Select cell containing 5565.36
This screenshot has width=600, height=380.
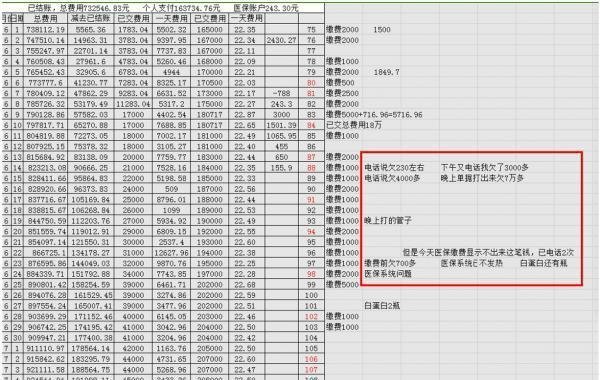[91, 29]
